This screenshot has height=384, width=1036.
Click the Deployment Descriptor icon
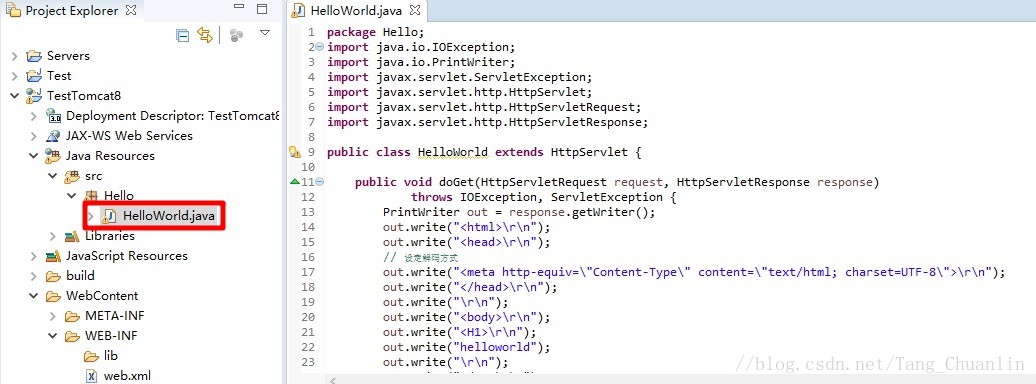click(54, 116)
